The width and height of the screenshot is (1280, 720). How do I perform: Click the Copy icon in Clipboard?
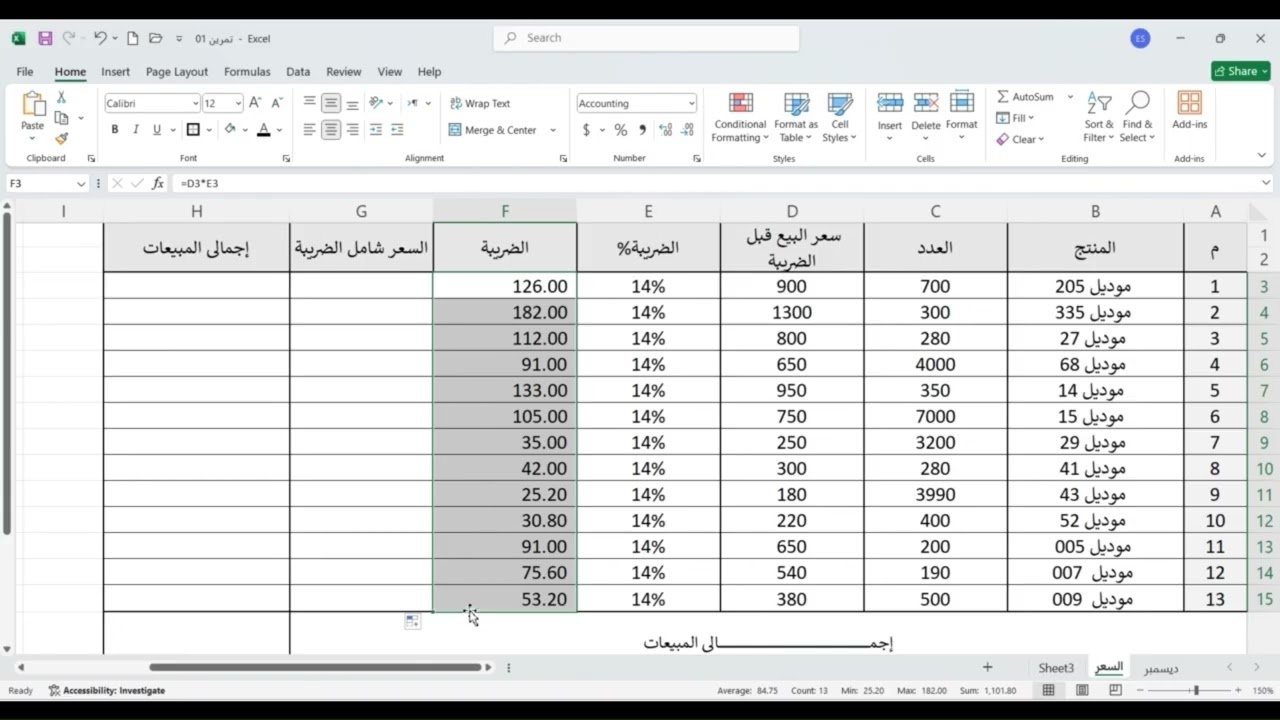tap(62, 118)
